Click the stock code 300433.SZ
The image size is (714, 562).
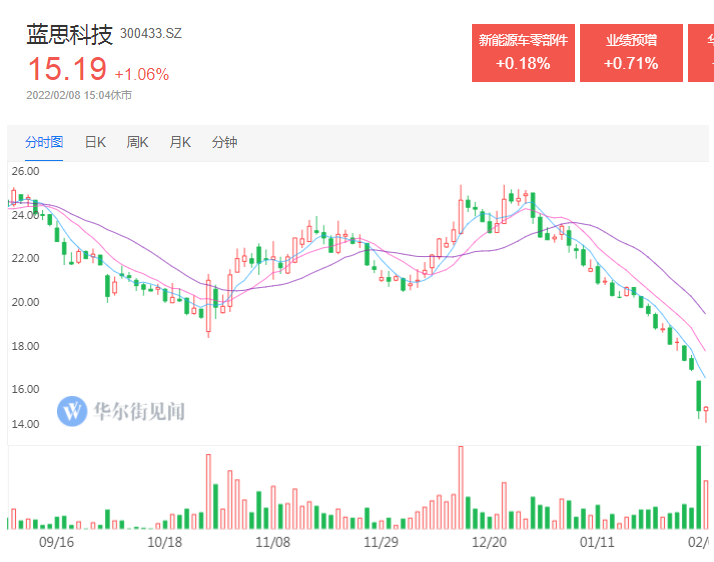click(151, 33)
